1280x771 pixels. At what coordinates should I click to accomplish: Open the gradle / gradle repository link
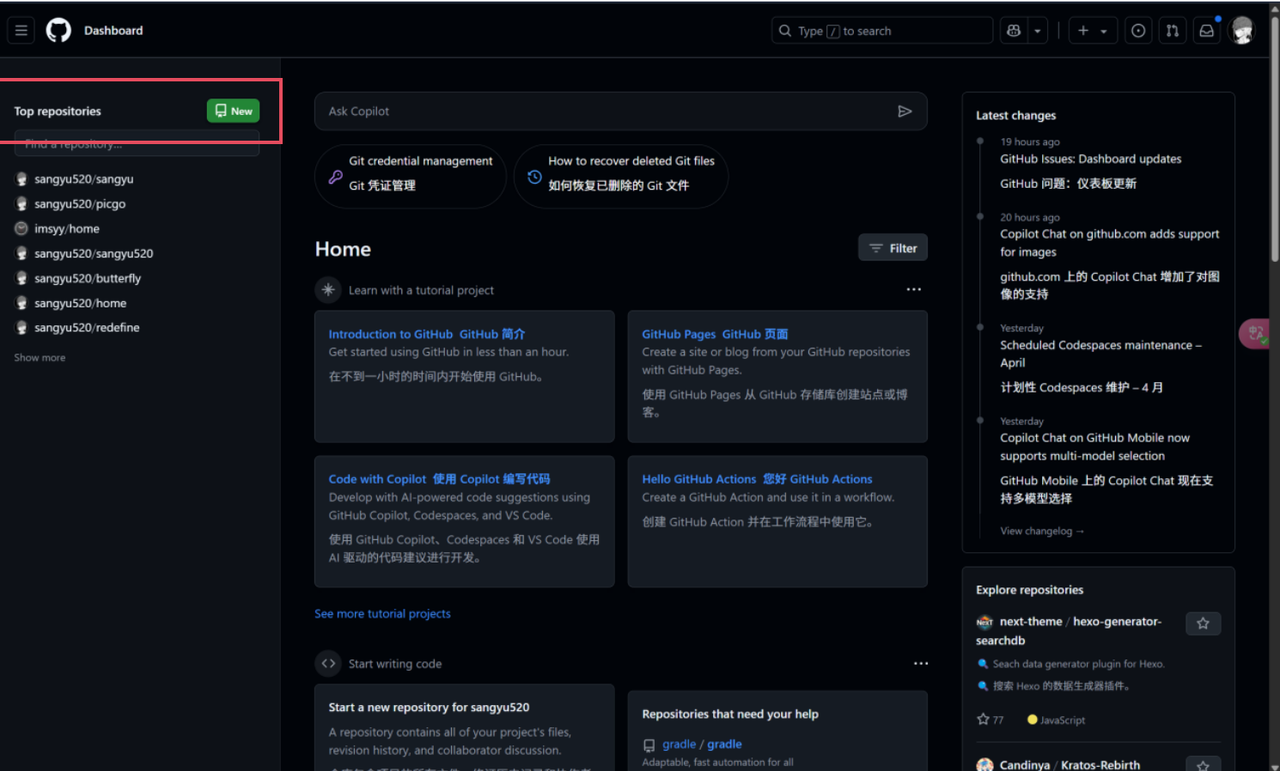pos(702,744)
